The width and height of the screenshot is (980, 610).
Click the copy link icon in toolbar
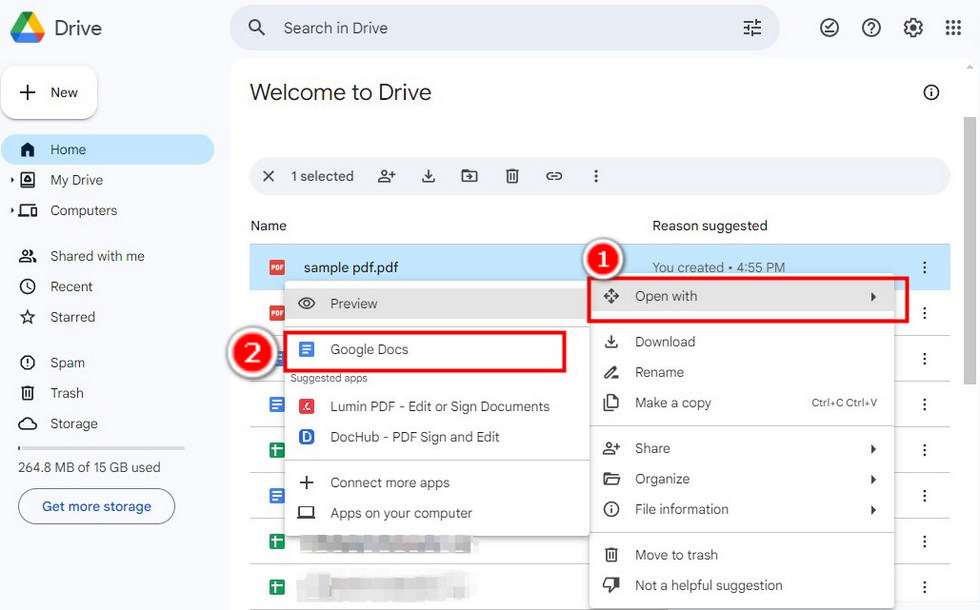(x=554, y=176)
